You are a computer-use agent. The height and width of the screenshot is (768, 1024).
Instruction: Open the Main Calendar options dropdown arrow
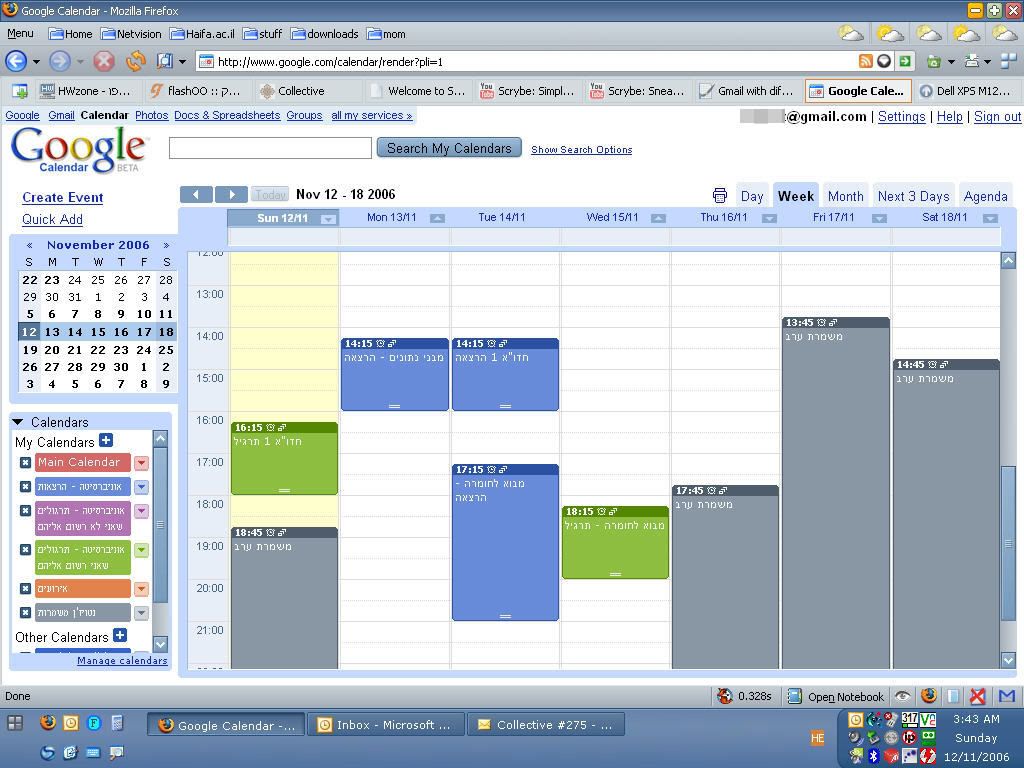click(141, 463)
